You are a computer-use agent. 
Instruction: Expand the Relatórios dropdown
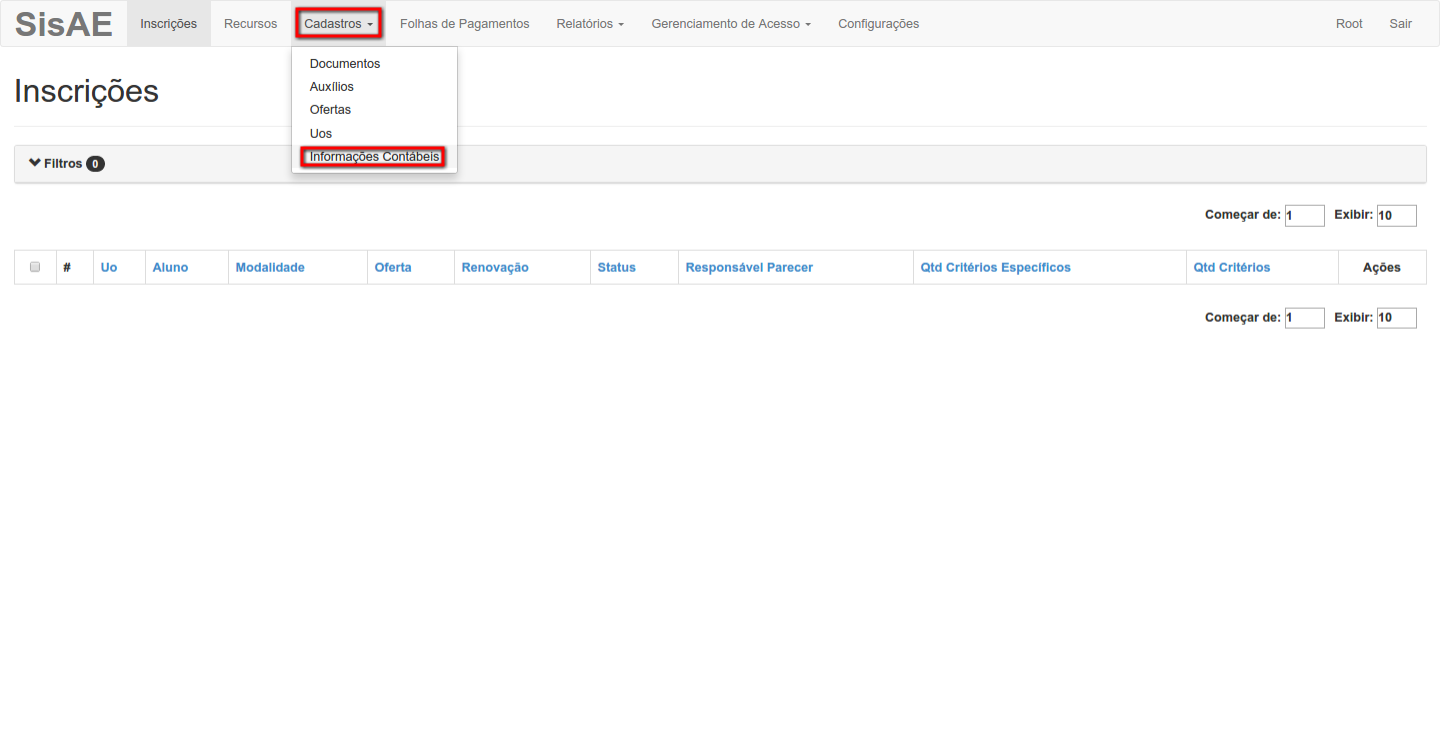(x=590, y=24)
